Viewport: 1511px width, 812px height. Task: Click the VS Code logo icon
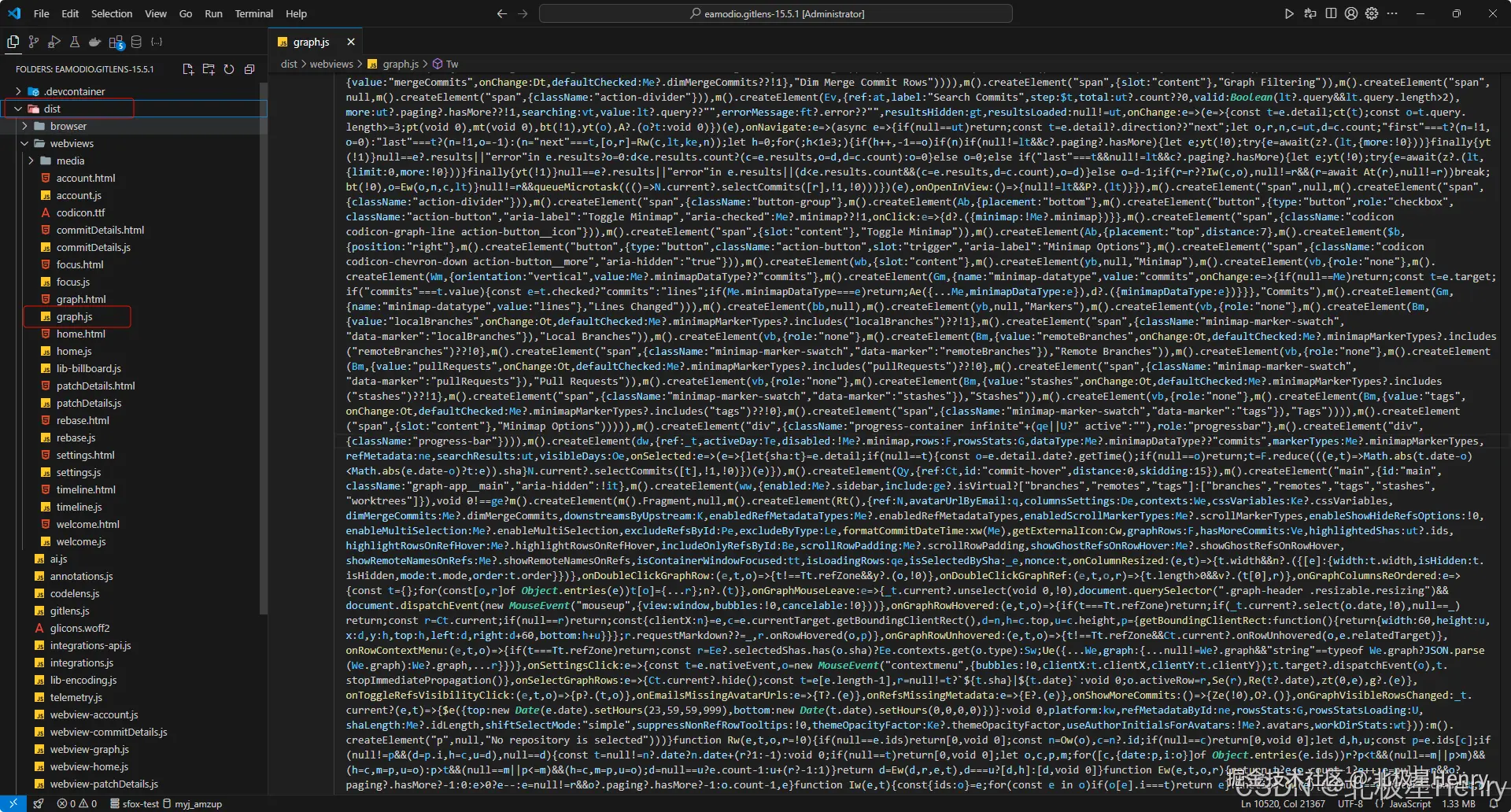coord(14,13)
